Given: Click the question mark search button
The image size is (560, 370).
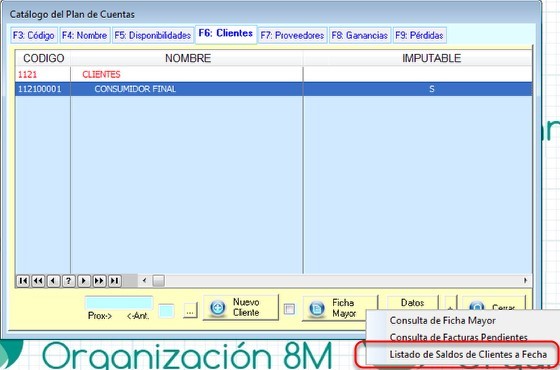Looking at the screenshot, I should tap(69, 281).
